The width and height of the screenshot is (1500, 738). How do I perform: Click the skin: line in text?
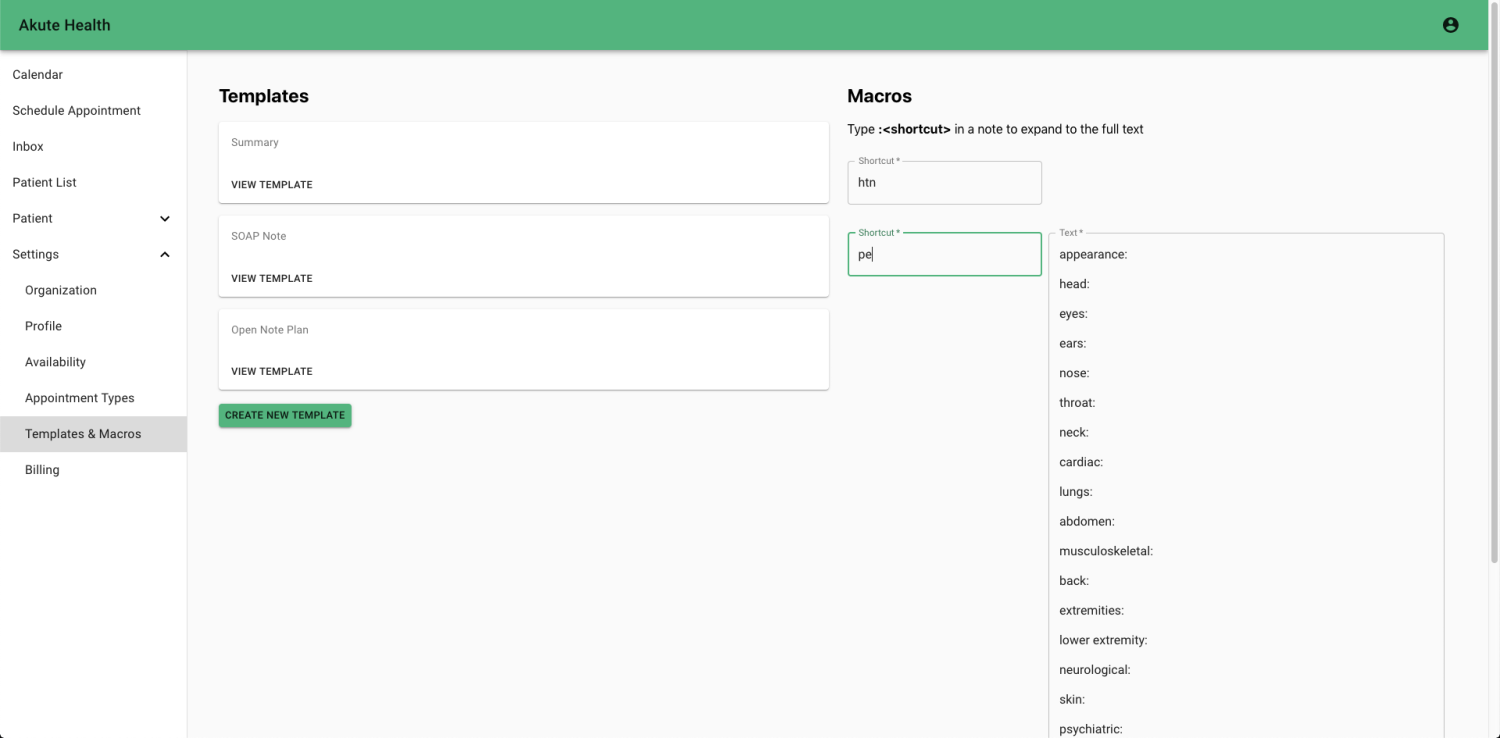coord(1072,700)
